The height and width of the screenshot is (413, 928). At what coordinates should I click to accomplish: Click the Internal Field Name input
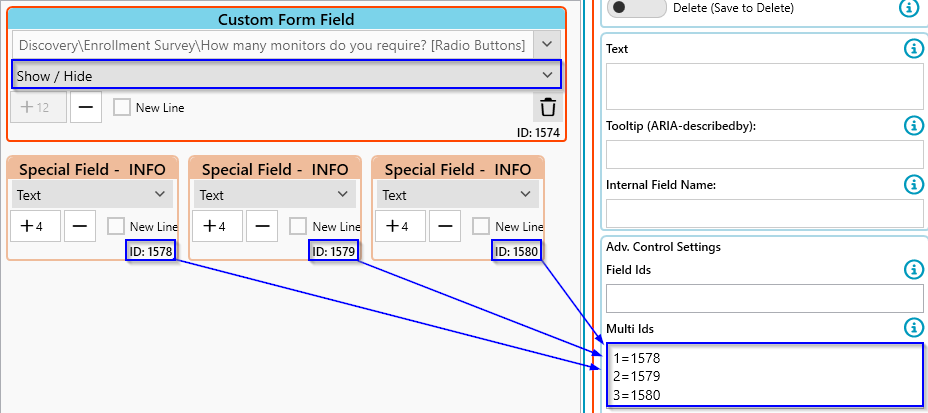pos(765,213)
